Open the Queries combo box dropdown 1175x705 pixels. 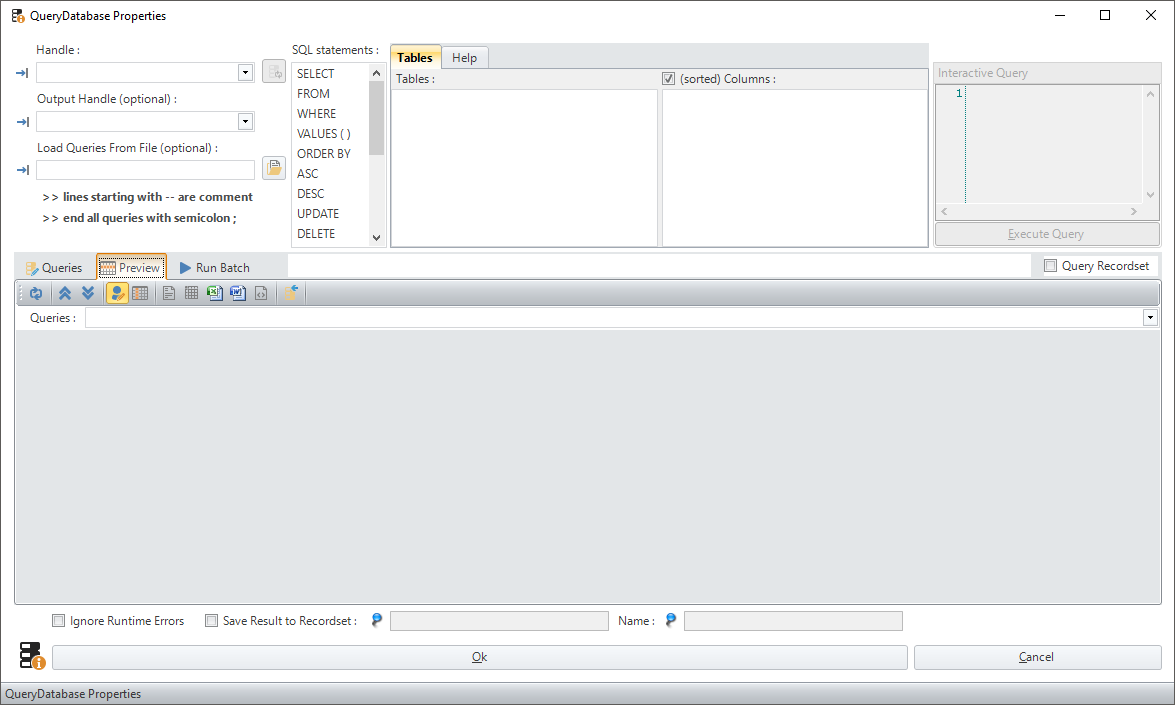coord(1150,318)
